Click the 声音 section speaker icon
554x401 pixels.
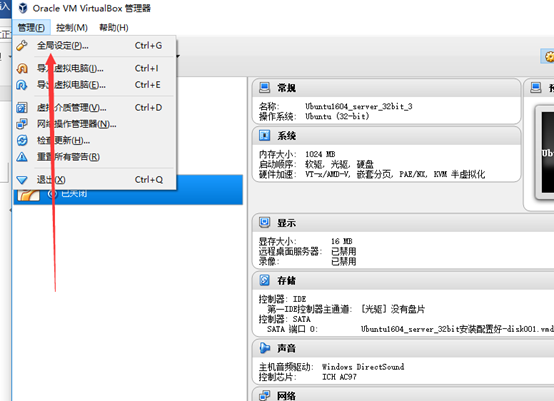coord(264,348)
